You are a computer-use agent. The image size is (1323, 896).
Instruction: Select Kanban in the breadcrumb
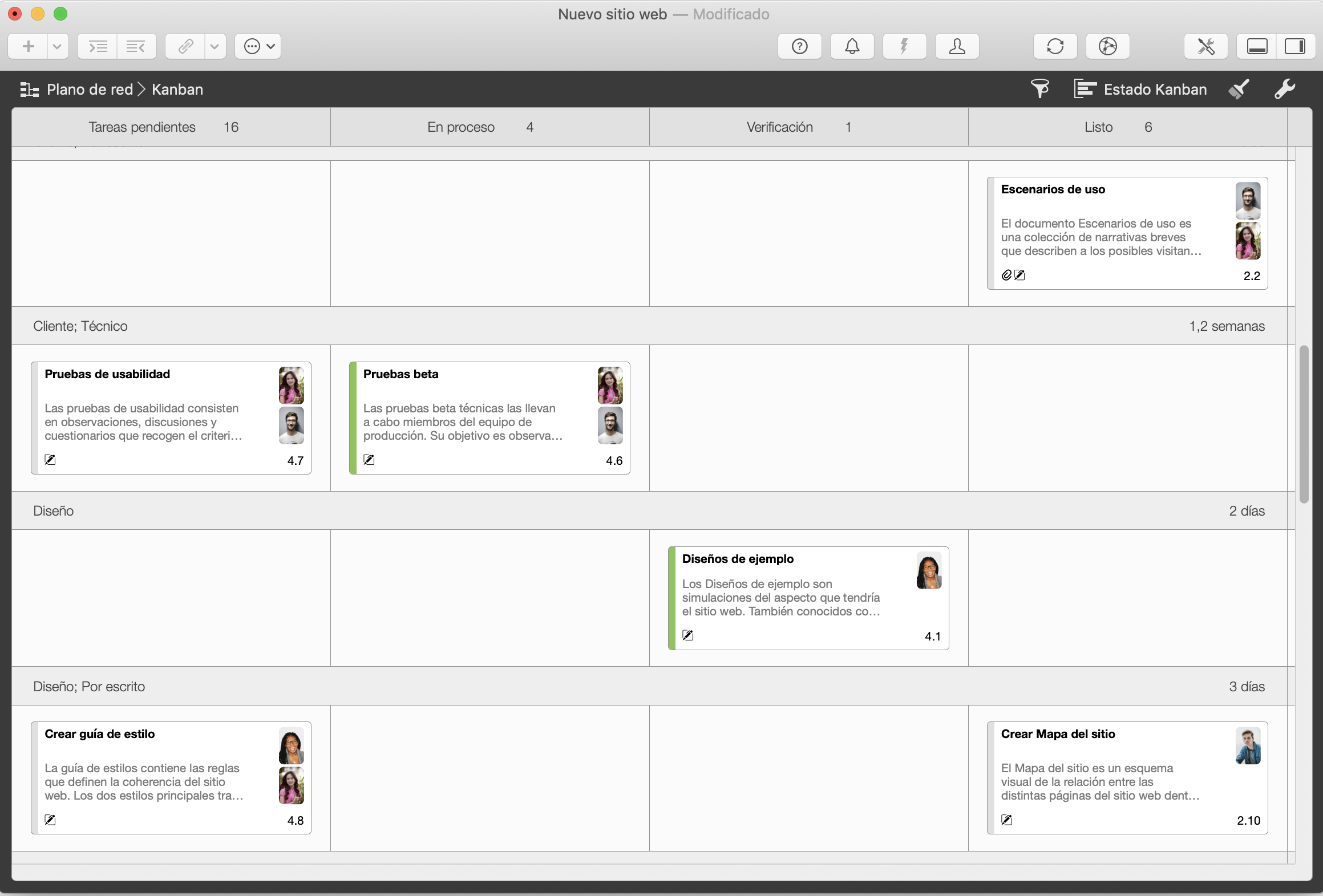(x=177, y=90)
